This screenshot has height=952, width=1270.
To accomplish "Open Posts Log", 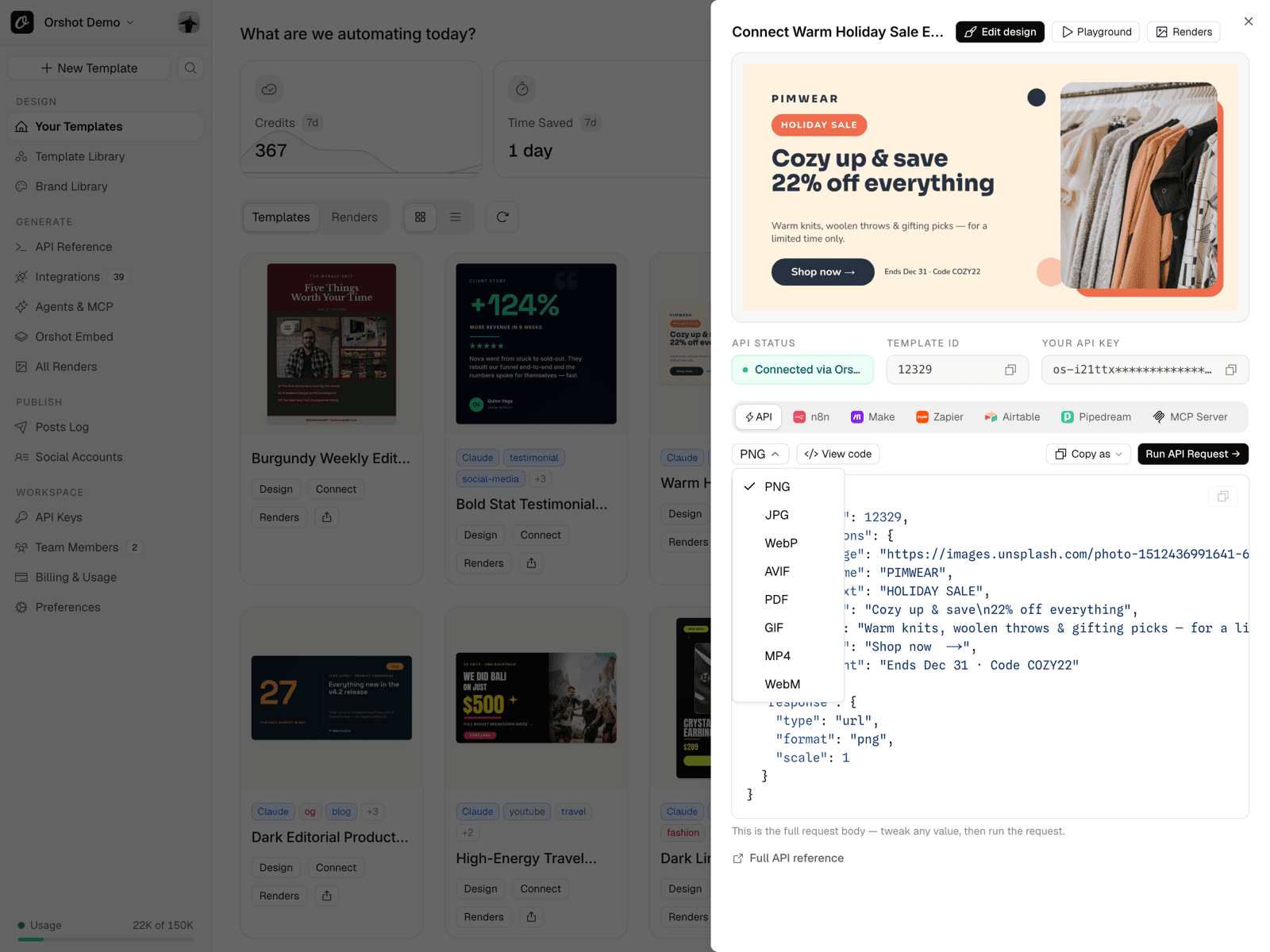I will [106, 427].
